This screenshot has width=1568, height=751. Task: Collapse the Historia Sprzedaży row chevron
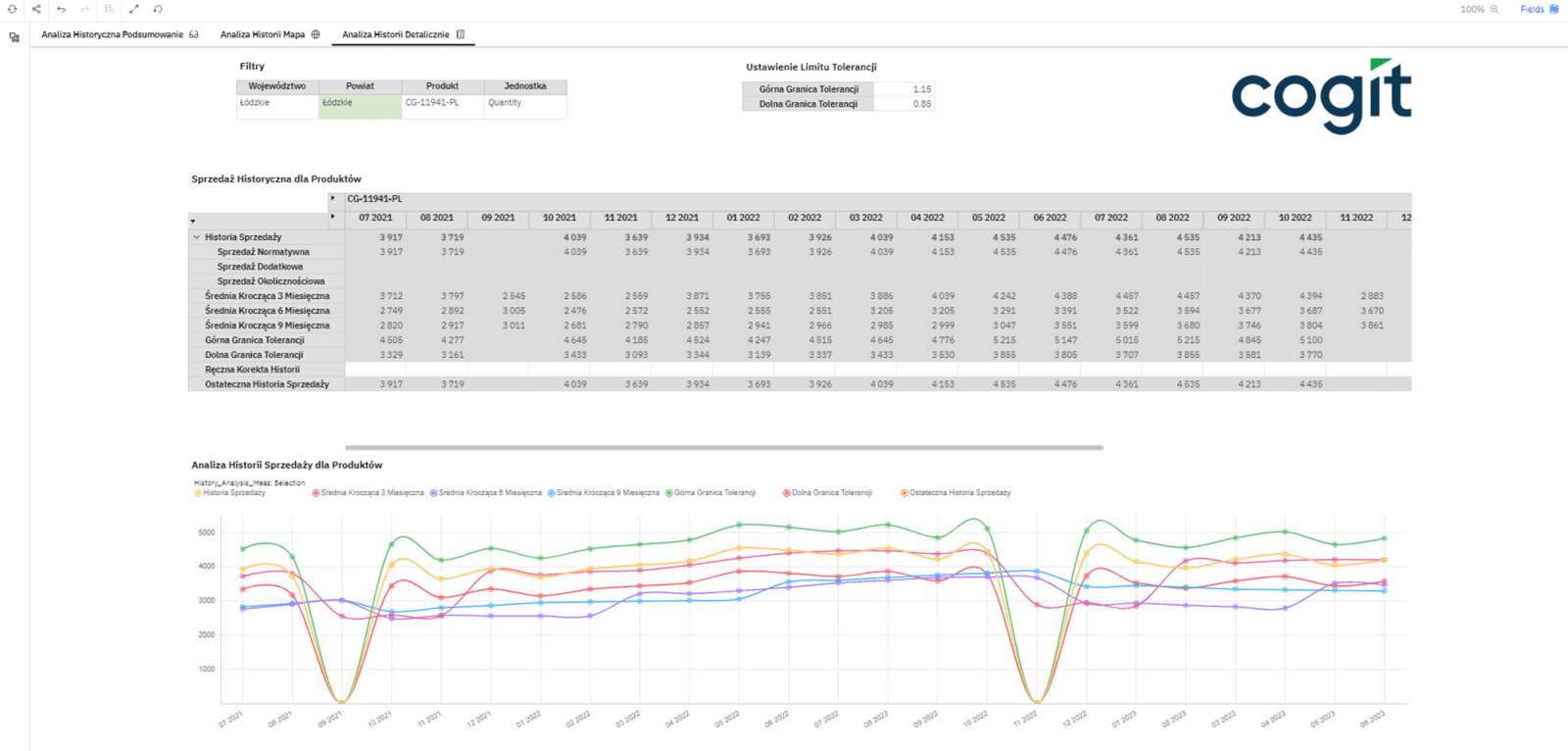pyautogui.click(x=196, y=237)
